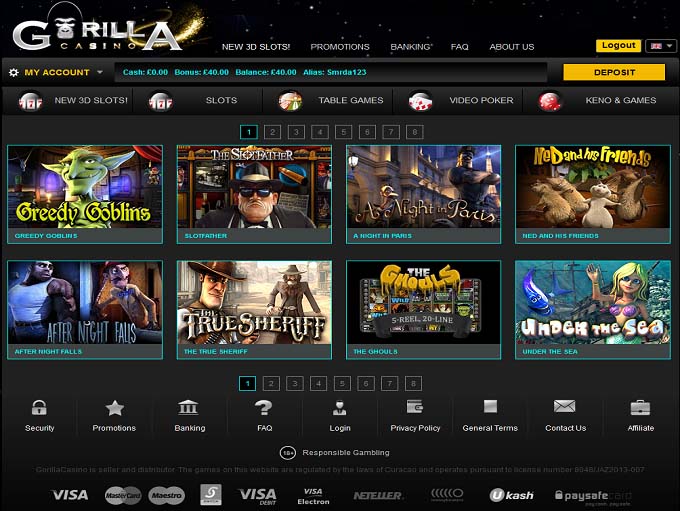Click the Login person icon
Screen dimensions: 680x511
[339, 407]
